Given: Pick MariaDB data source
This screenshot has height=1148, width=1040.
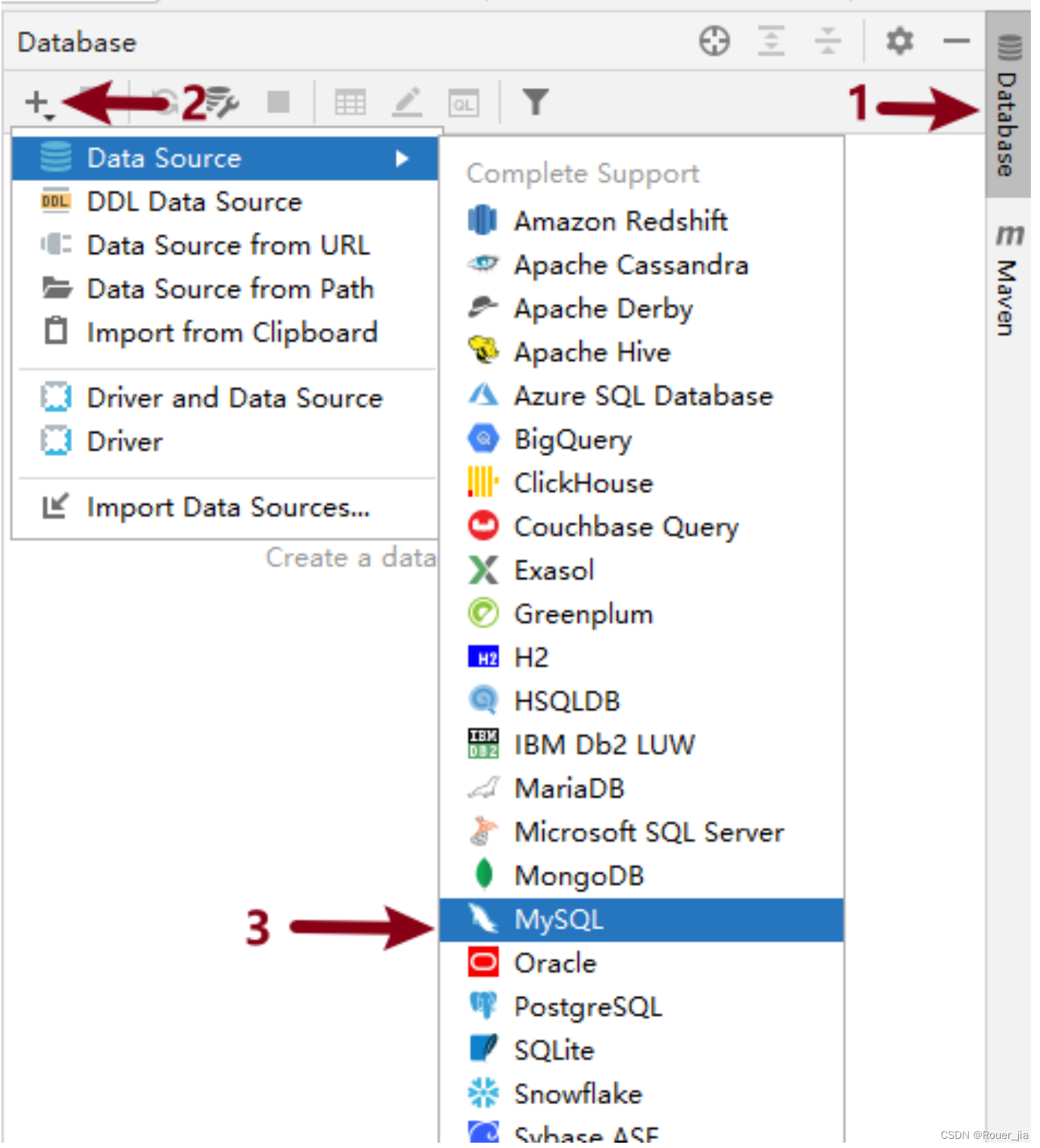Looking at the screenshot, I should click(641, 788).
